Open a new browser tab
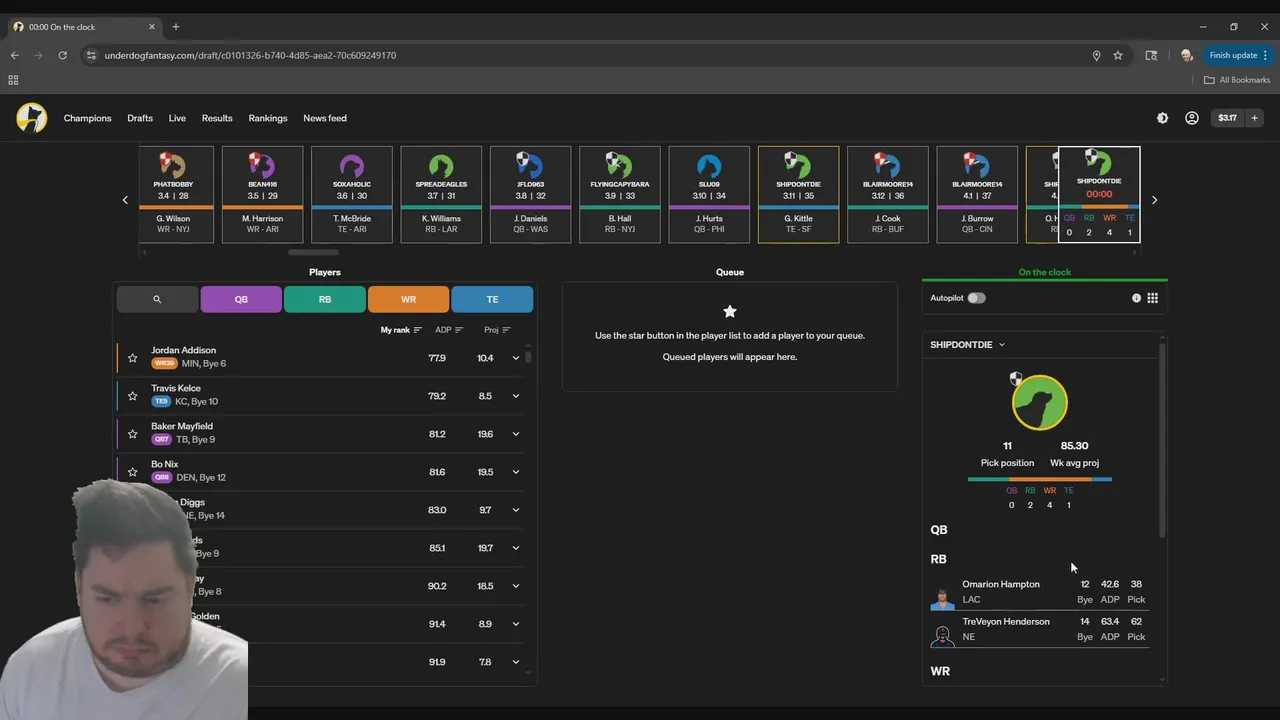 pyautogui.click(x=175, y=27)
